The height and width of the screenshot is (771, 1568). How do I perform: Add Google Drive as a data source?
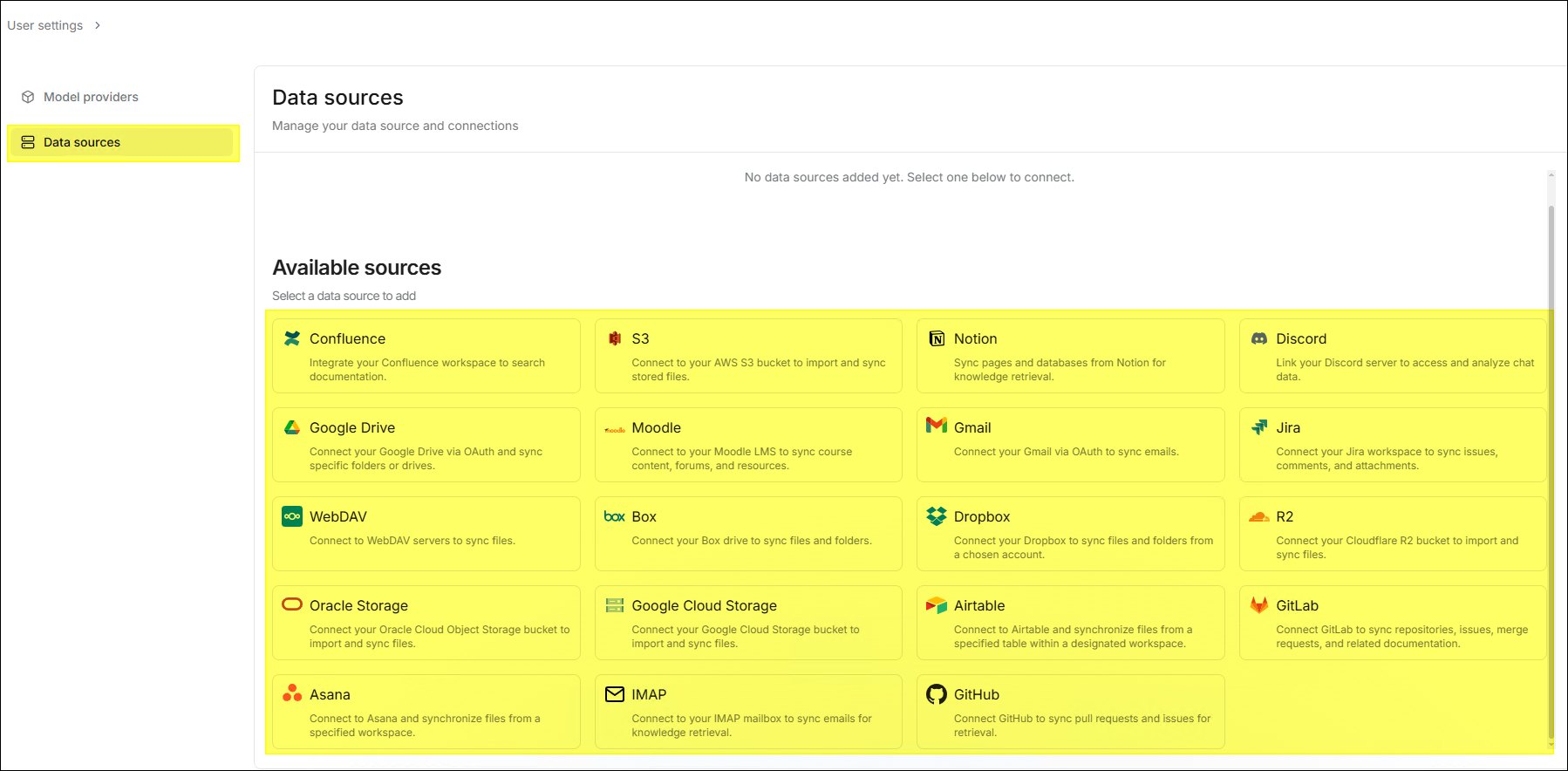click(426, 445)
